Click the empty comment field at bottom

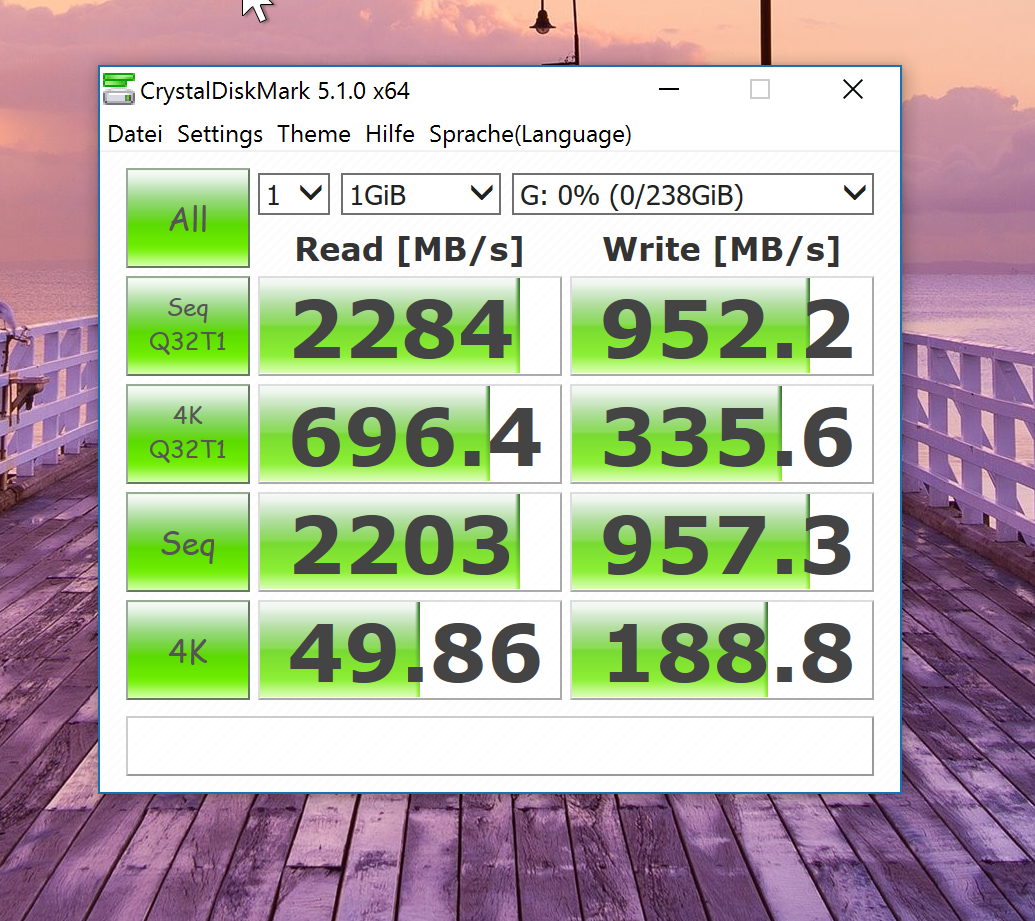point(500,746)
